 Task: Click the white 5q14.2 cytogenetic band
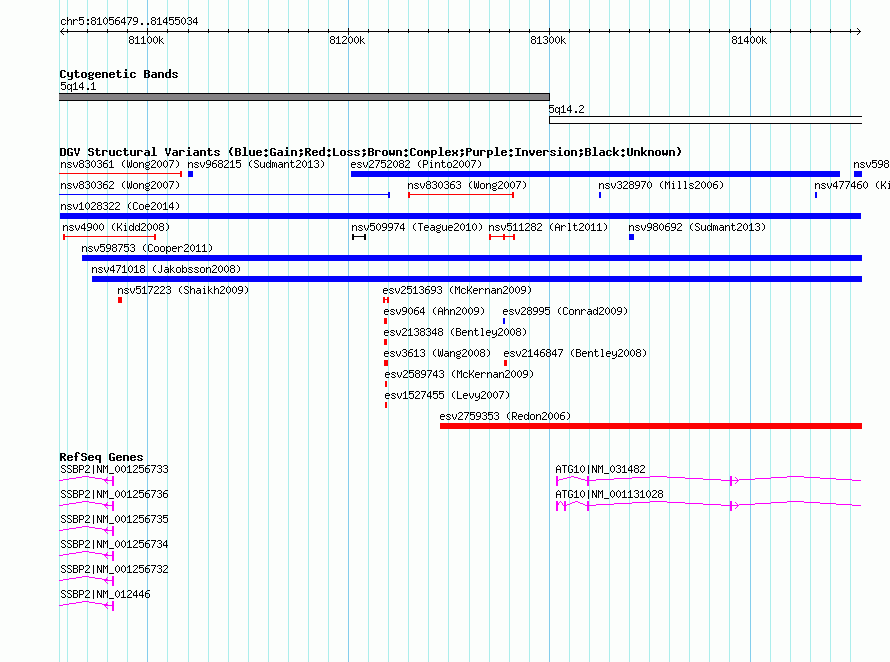[706, 120]
